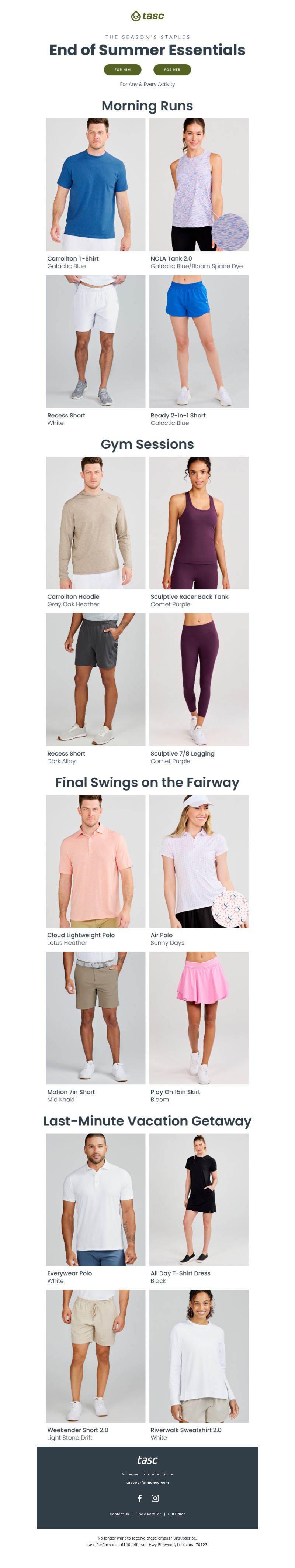Click the tasc logo at the top

147,16
